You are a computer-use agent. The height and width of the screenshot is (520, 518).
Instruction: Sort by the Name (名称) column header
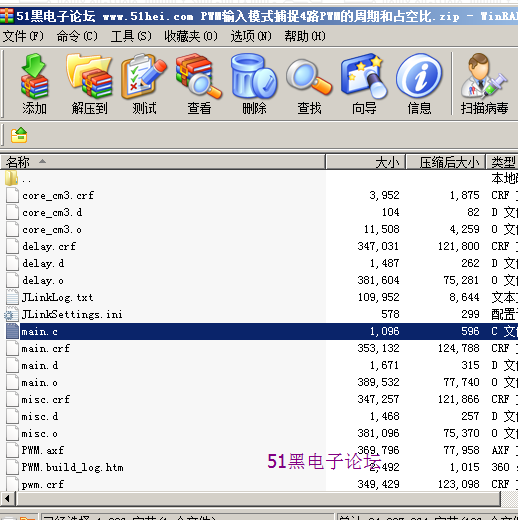[x=163, y=162]
